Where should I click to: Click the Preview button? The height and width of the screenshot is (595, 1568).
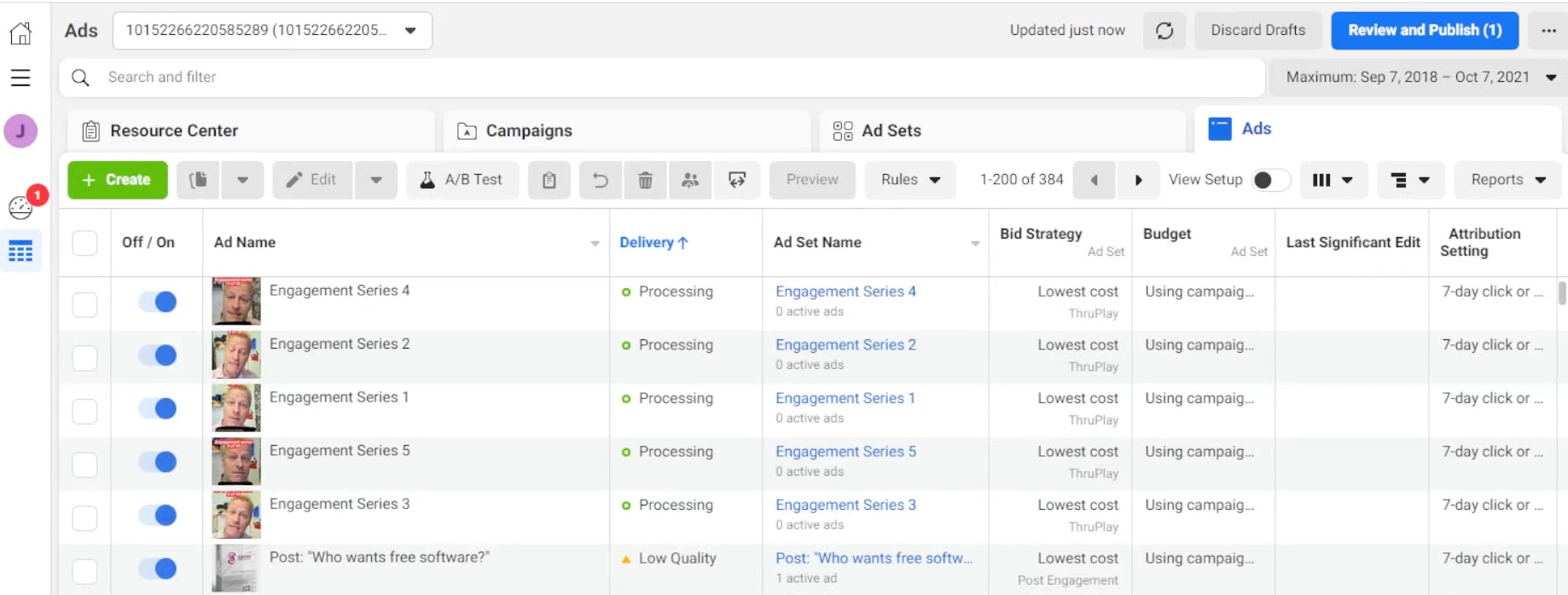click(812, 180)
